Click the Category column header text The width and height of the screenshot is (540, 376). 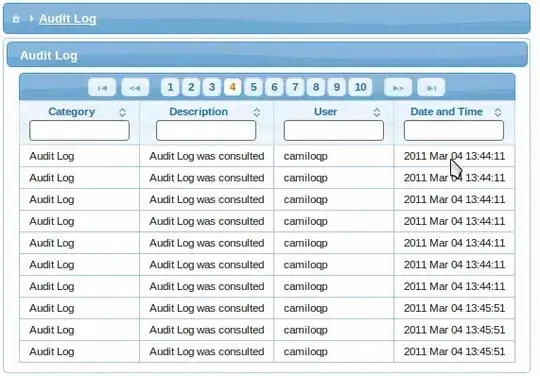(72, 112)
